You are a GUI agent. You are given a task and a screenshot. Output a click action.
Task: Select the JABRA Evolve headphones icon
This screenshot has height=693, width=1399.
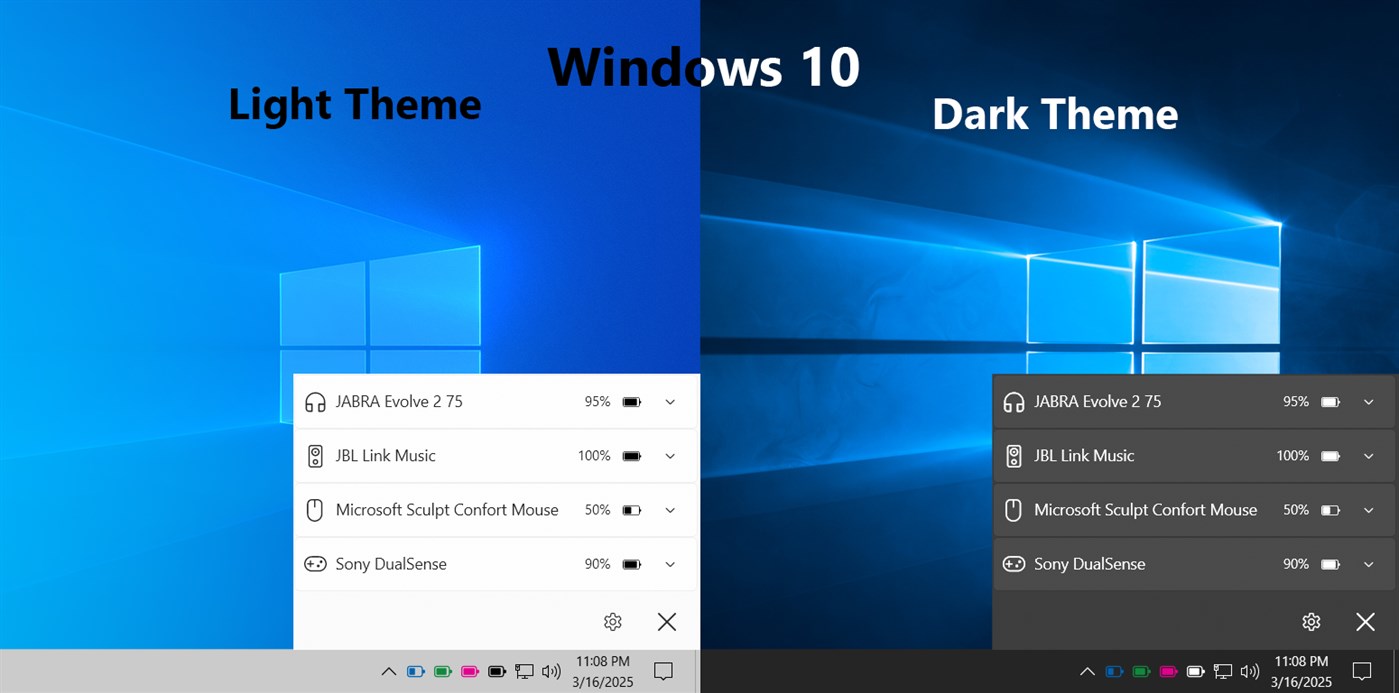pyautogui.click(x=315, y=401)
